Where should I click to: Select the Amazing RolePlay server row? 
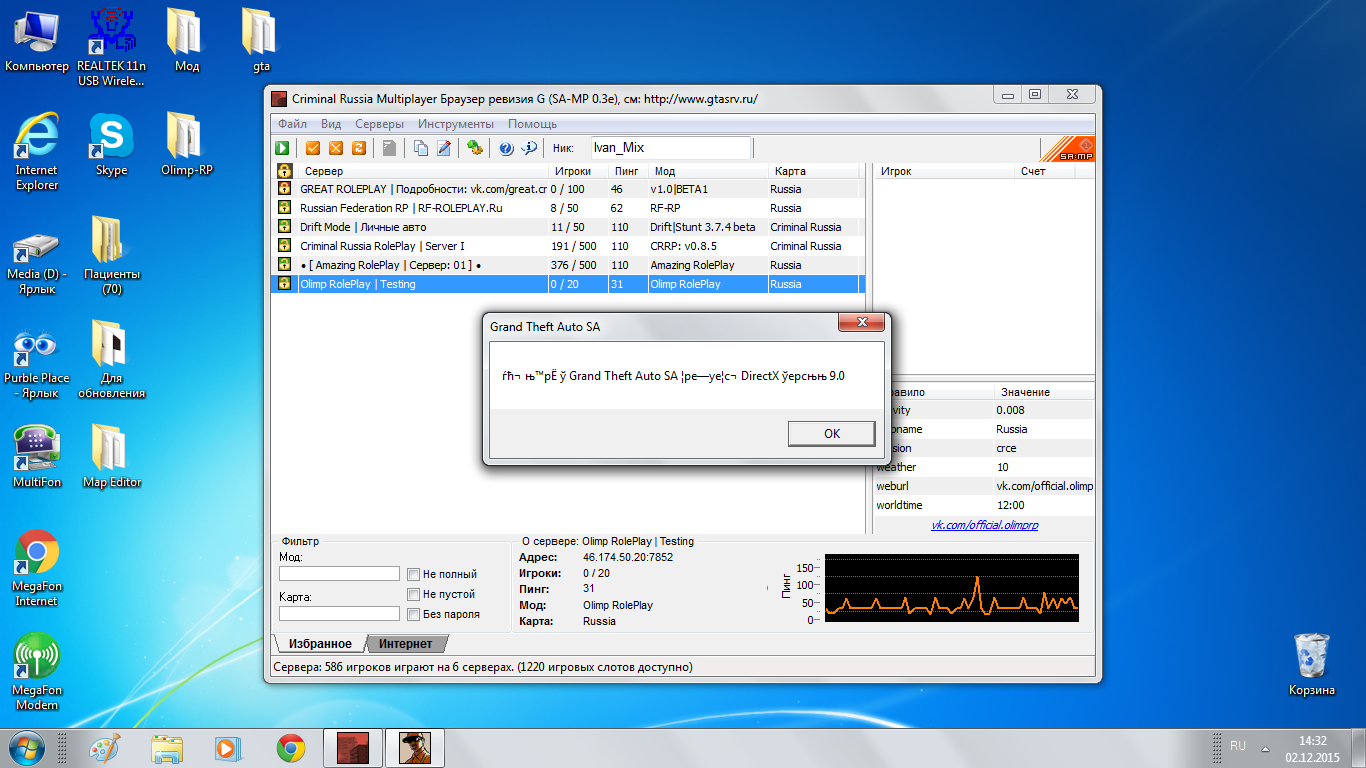click(567, 265)
